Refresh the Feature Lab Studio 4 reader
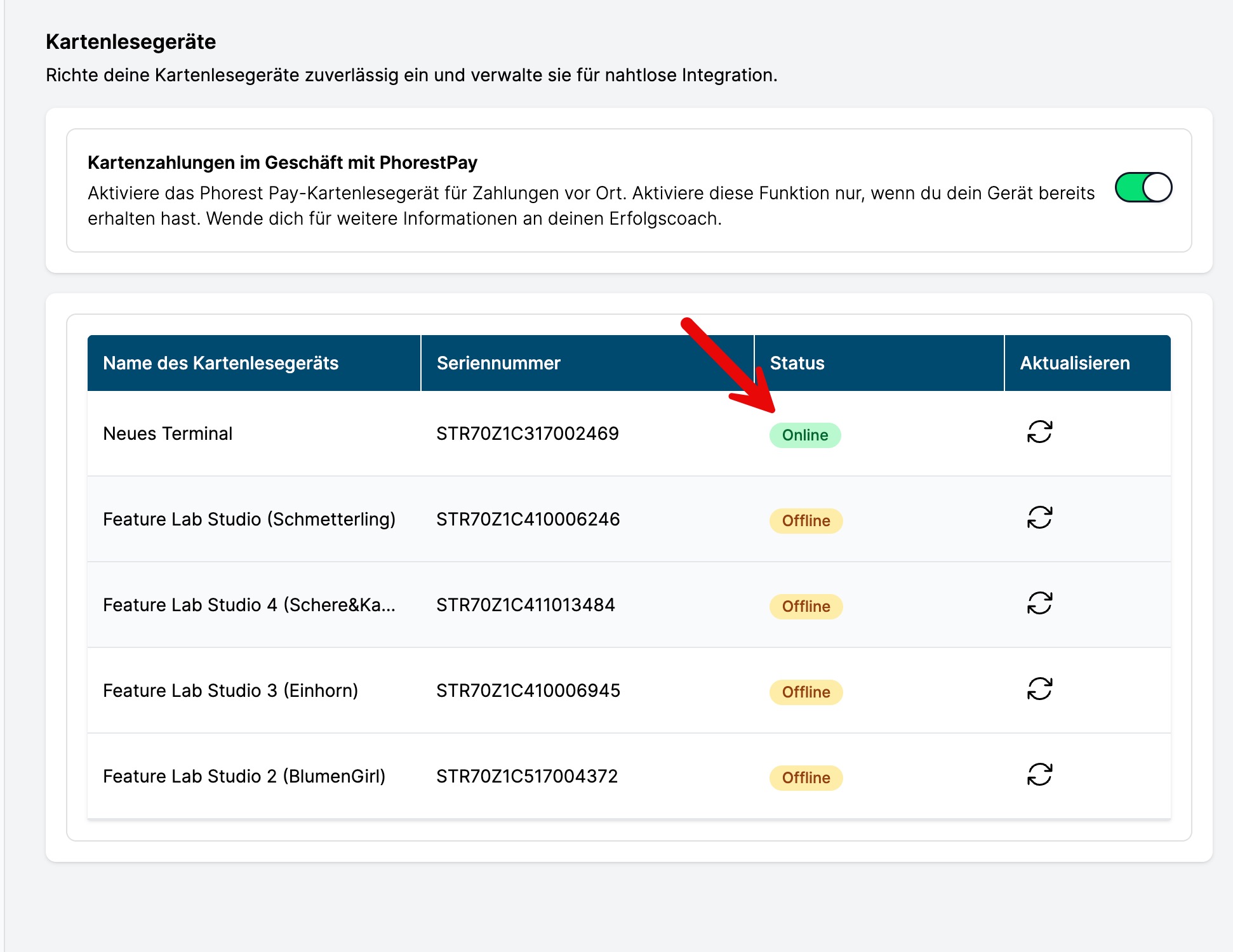The width and height of the screenshot is (1233, 952). tap(1039, 604)
